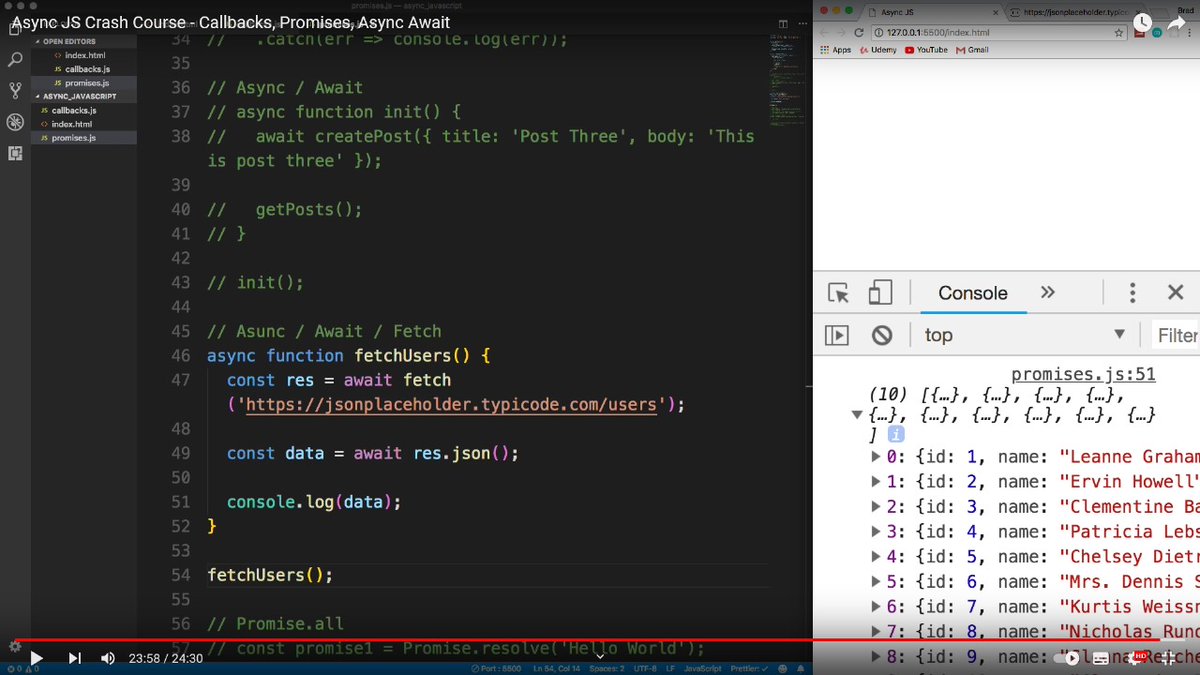Skip to next video
This screenshot has width=1200, height=675.
click(75, 658)
